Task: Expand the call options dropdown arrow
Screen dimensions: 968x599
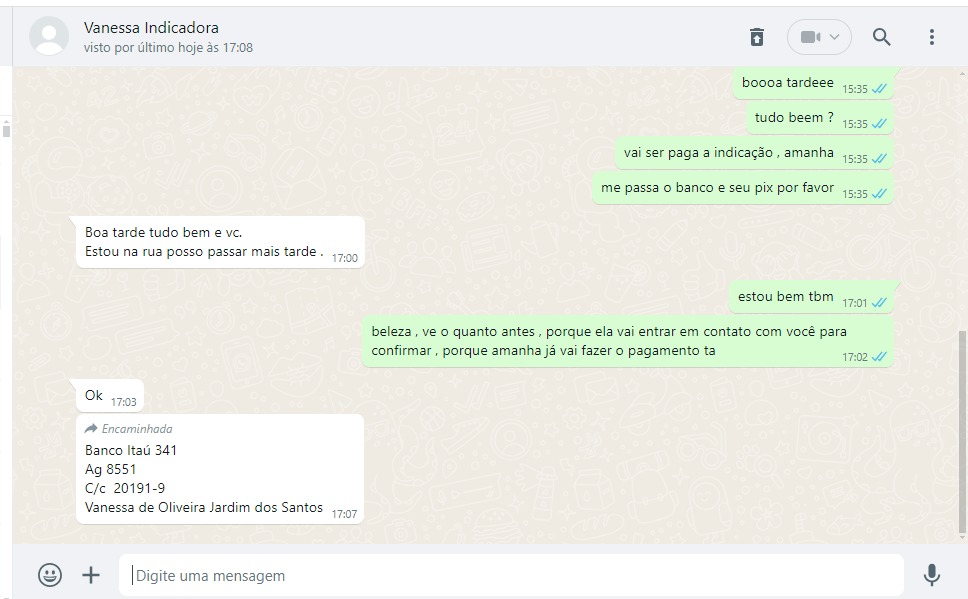Action: pos(835,37)
